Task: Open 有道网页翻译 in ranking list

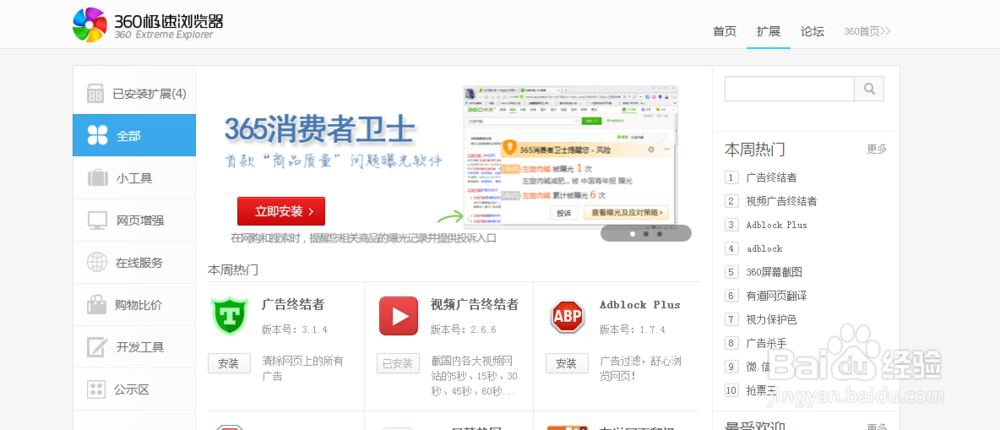Action: pos(776,295)
